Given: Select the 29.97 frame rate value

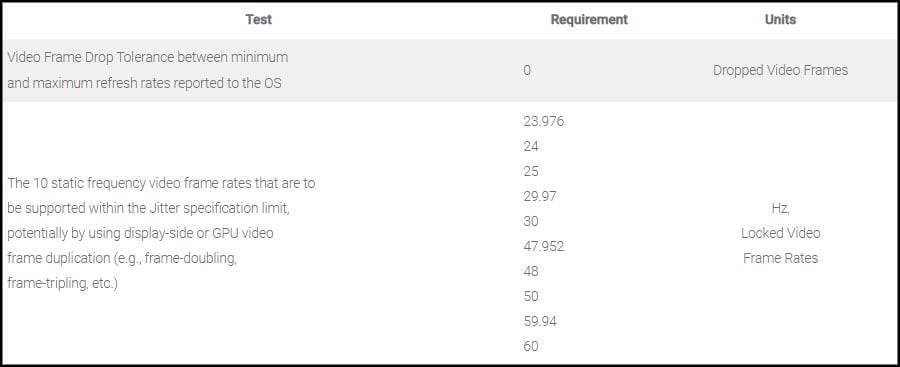Looking at the screenshot, I should pyautogui.click(x=540, y=196).
